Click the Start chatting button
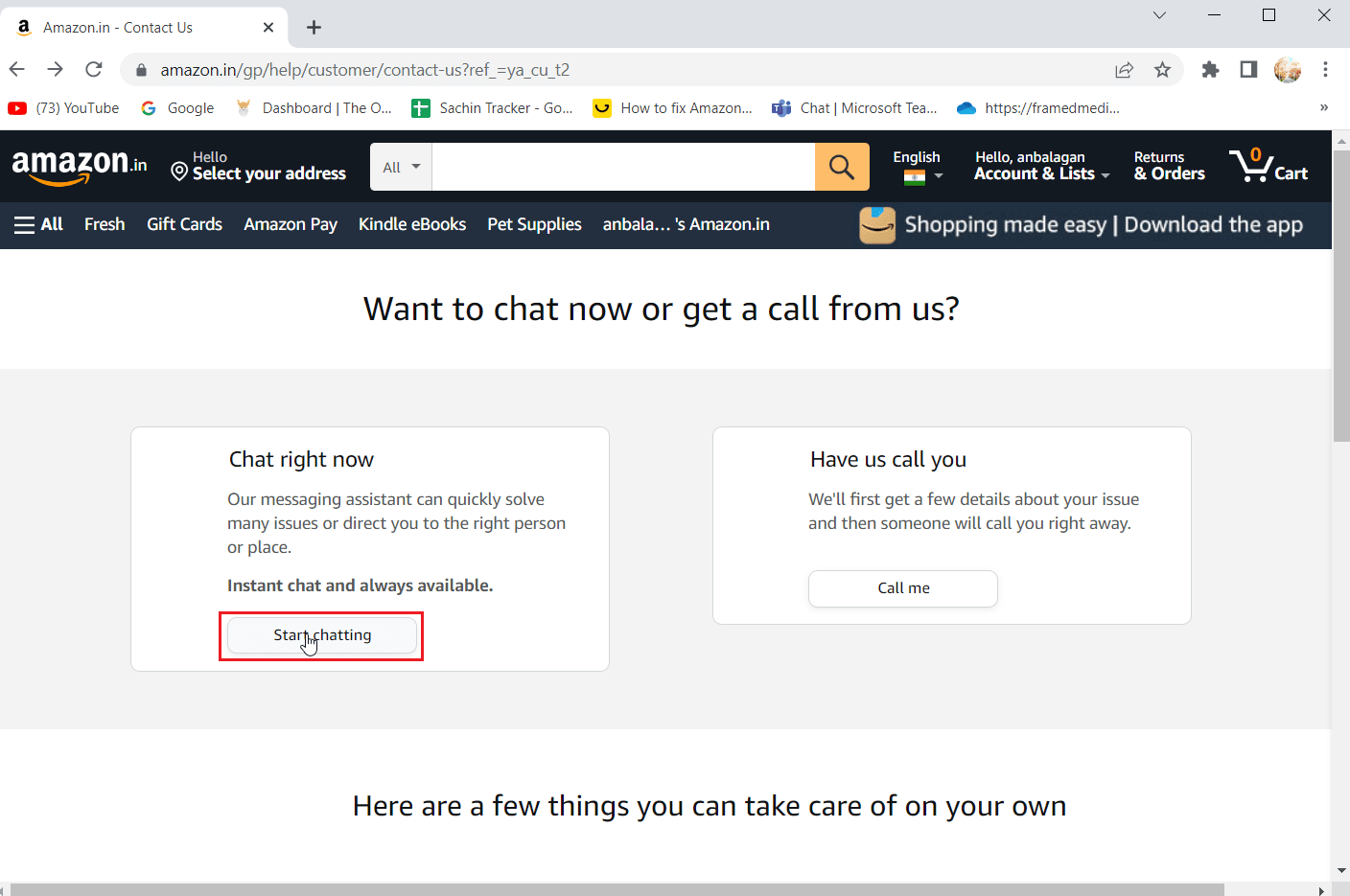Screen dimensions: 1350x896 [x=322, y=635]
